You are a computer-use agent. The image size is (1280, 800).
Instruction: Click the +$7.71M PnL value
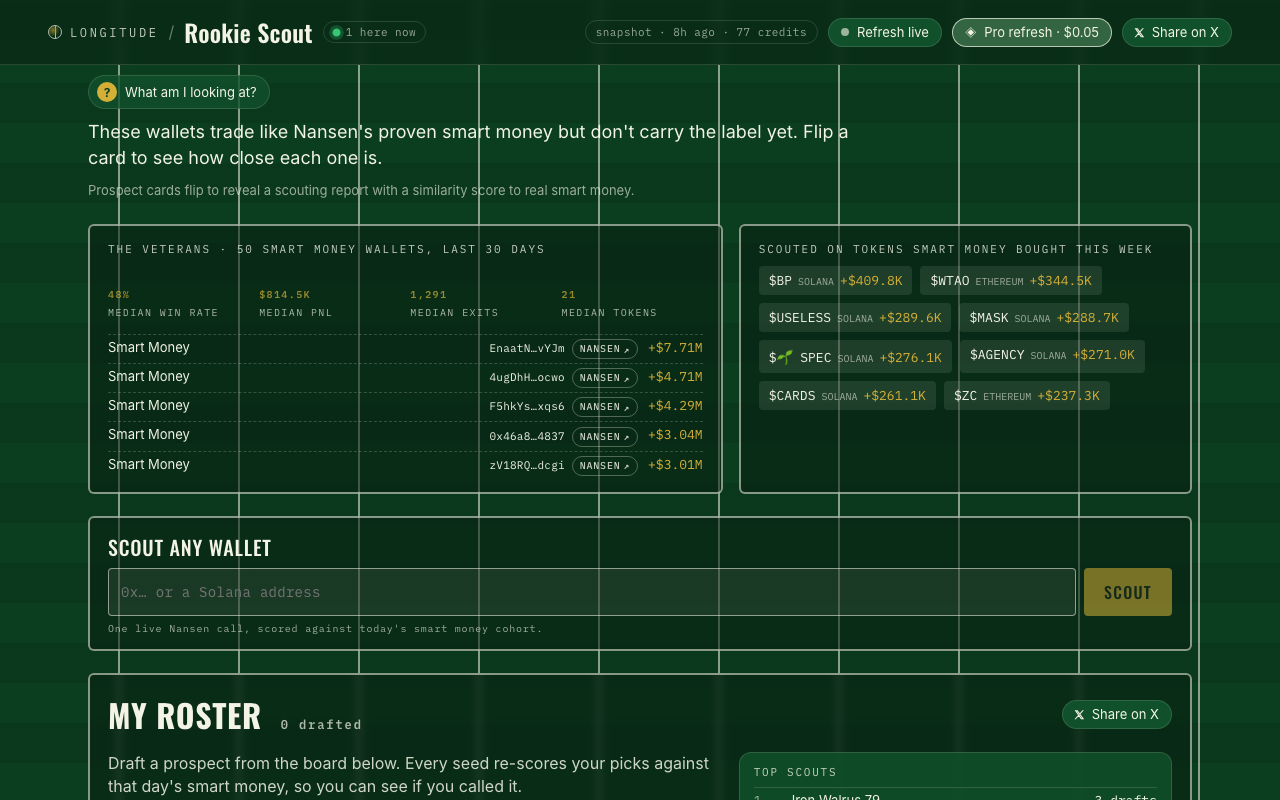[675, 348]
